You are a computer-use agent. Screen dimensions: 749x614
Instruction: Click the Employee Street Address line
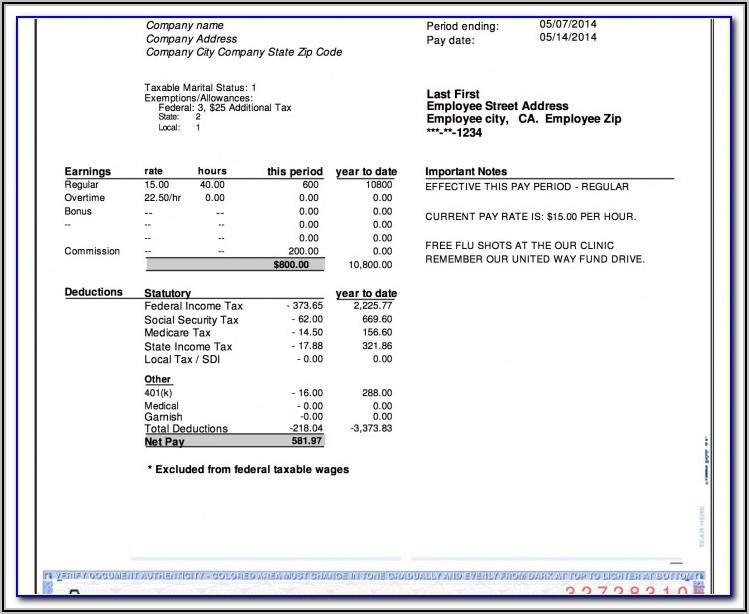497,106
